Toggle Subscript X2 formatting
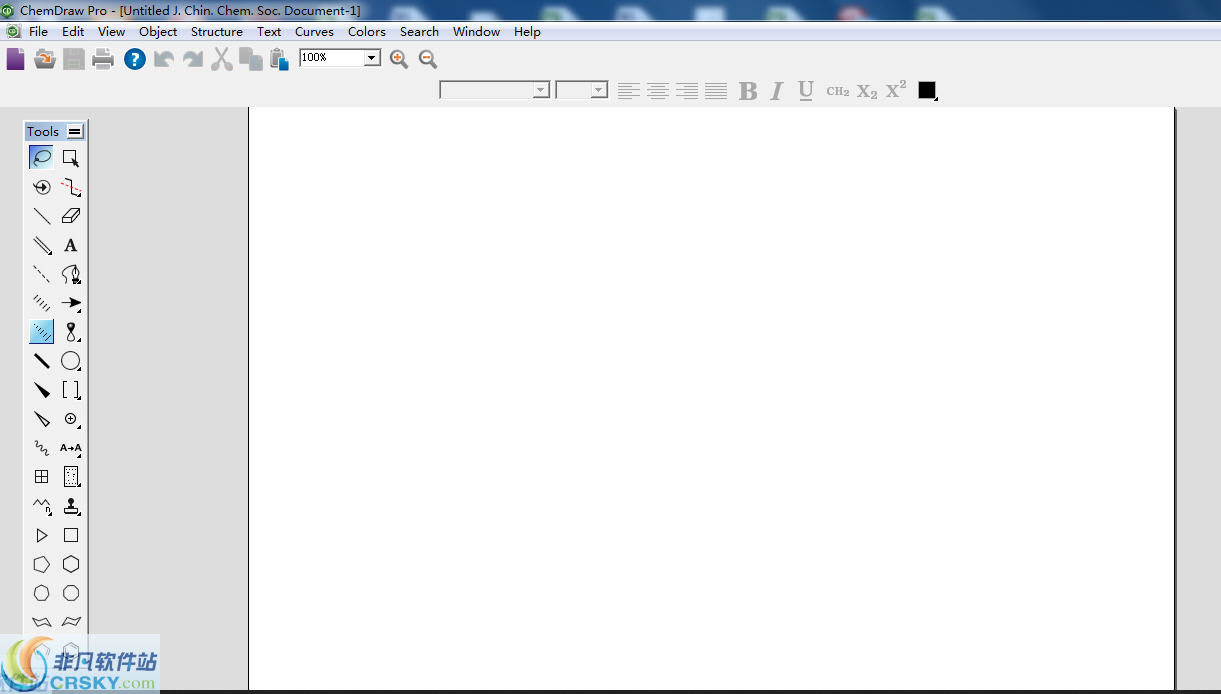Screen dimensions: 1221x694 point(867,91)
